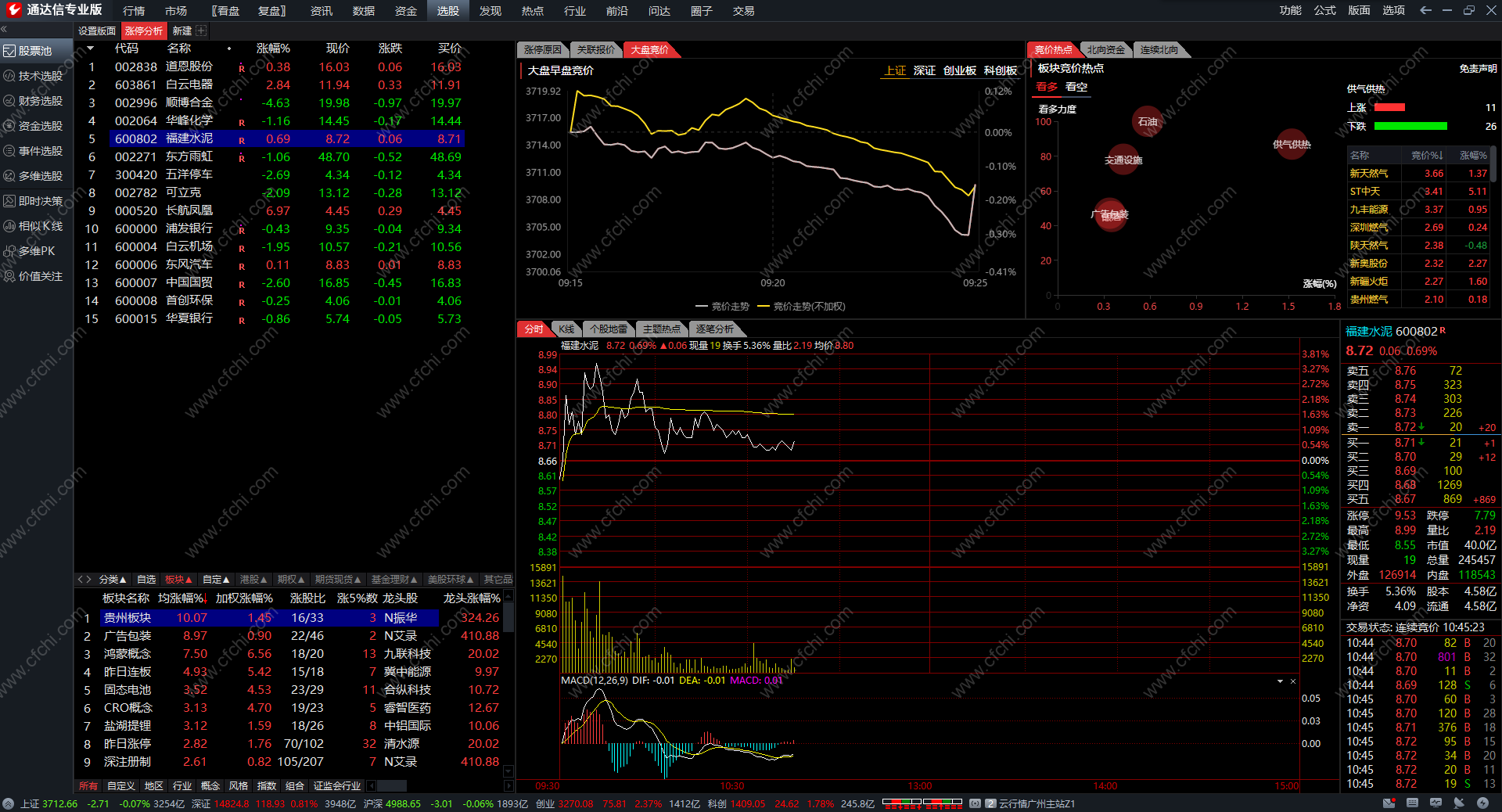
Task: Open the mail icon in status bar
Action: 1389,803
